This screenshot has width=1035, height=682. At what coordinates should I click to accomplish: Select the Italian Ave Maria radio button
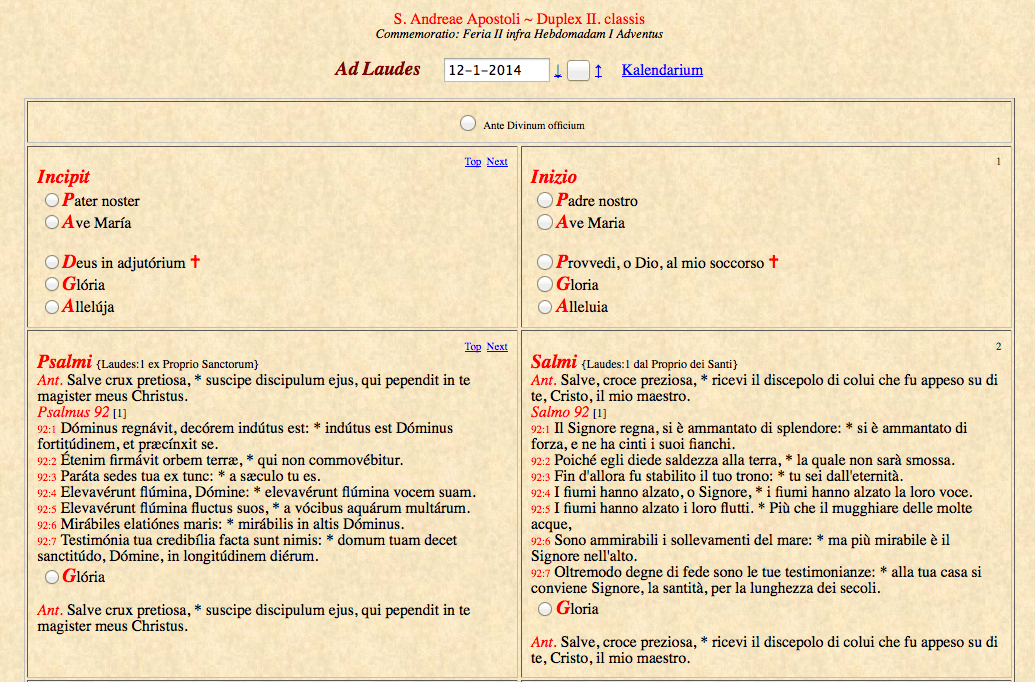(x=545, y=223)
